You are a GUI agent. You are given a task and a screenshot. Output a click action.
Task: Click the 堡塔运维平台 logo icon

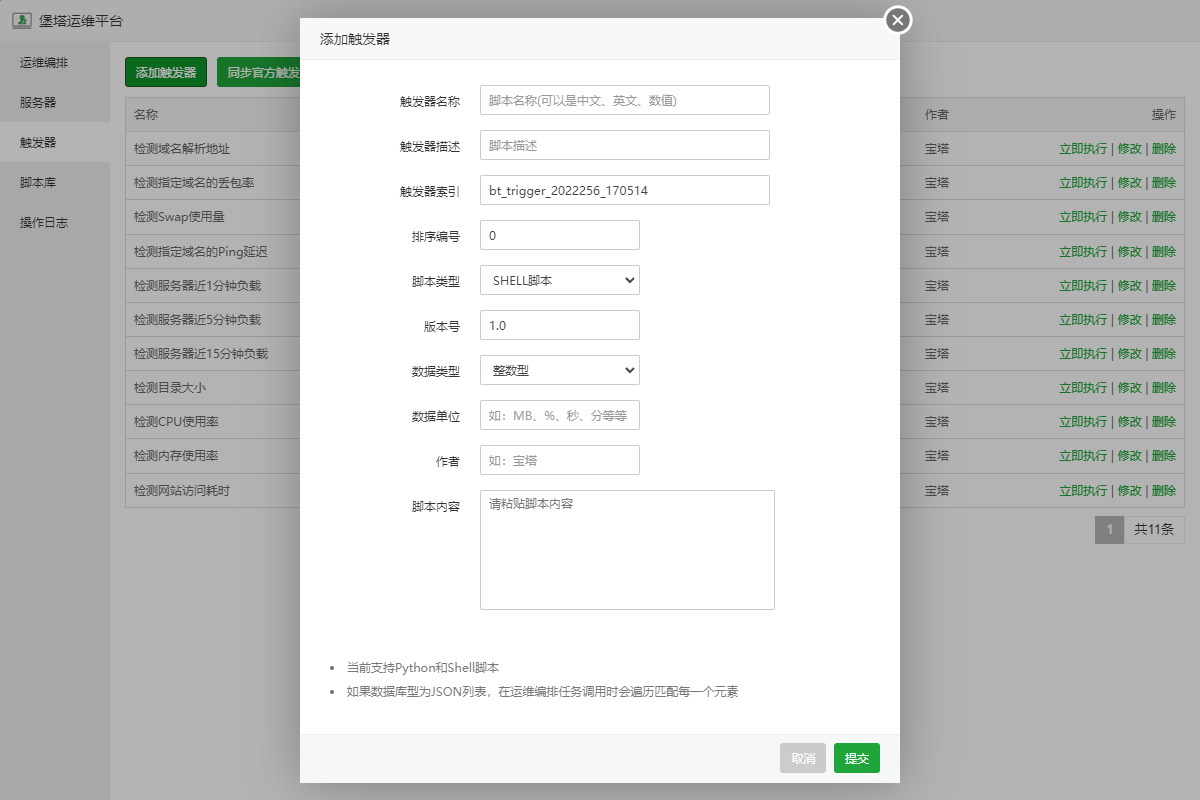click(21, 20)
